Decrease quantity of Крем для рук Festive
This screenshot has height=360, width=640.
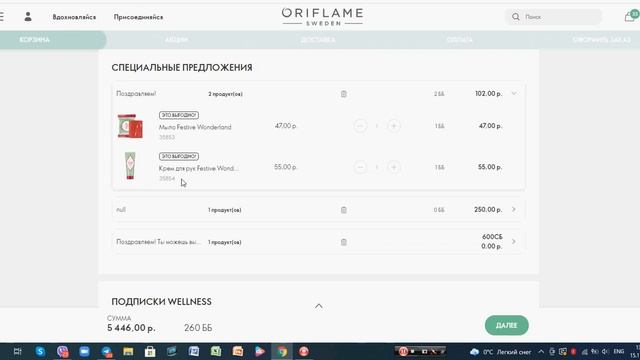click(x=360, y=167)
